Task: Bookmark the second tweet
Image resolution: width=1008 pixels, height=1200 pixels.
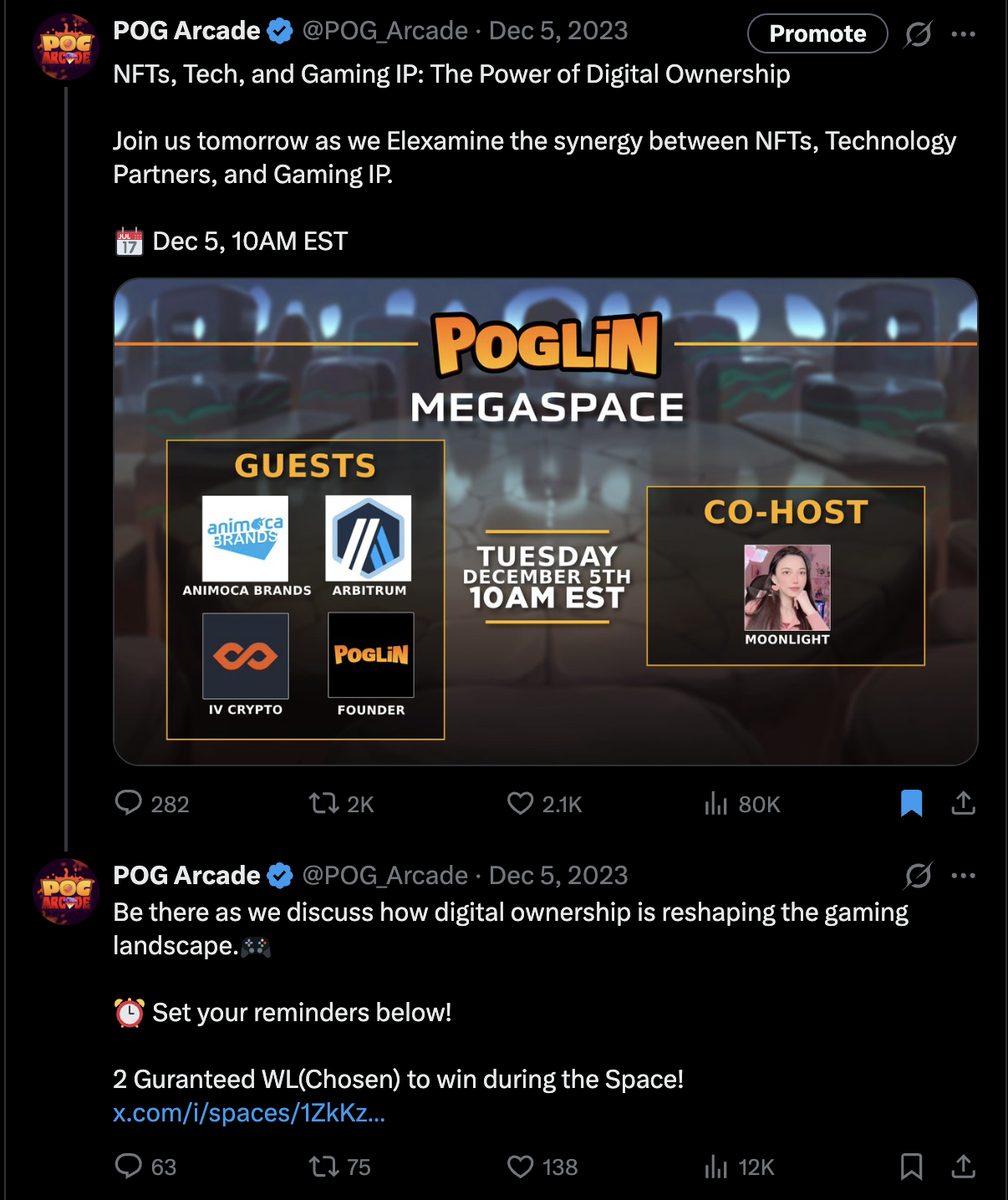Action: (x=912, y=1166)
